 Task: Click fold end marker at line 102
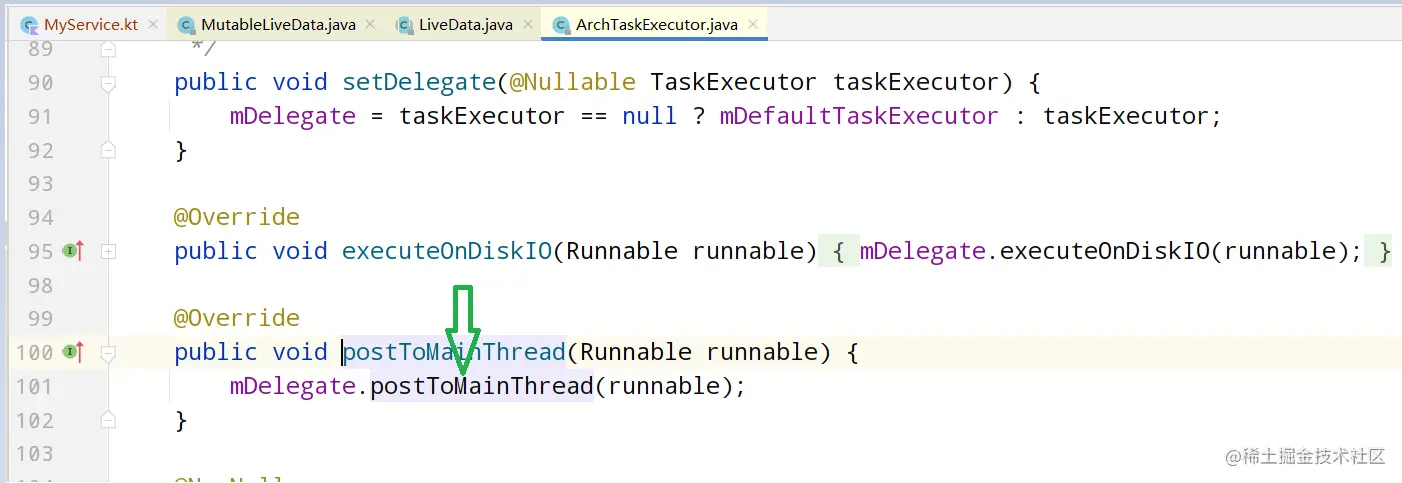[x=108, y=420]
